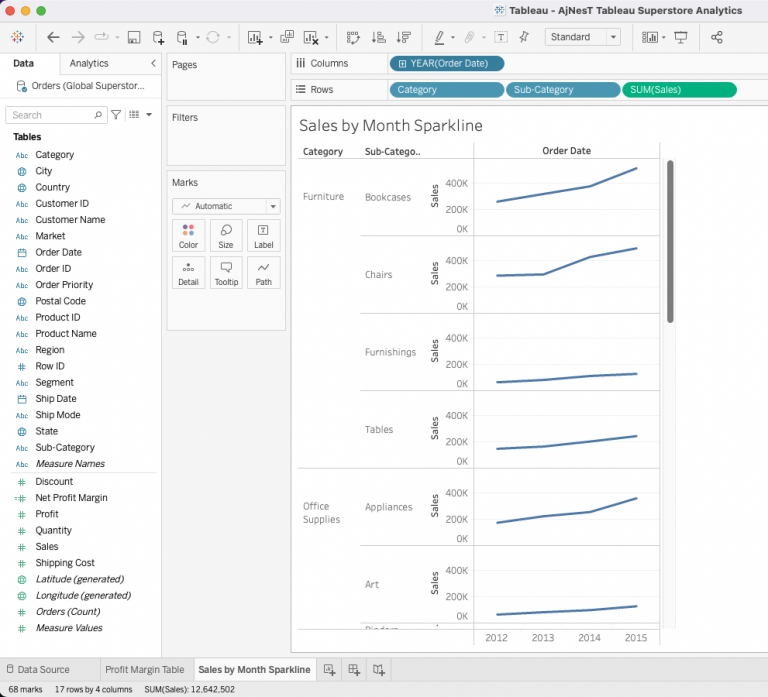Click the Share workbook icon
This screenshot has height=697, width=768.
[x=716, y=37]
